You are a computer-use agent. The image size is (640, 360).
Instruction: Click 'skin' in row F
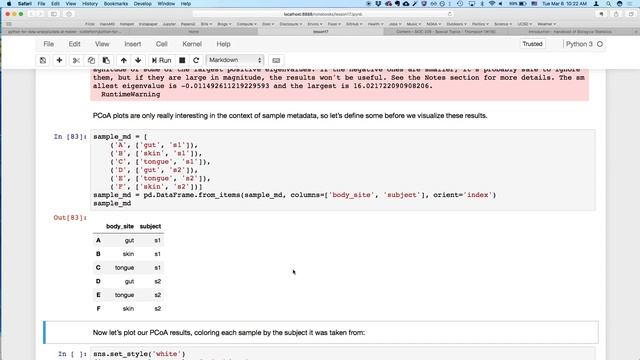click(128, 309)
